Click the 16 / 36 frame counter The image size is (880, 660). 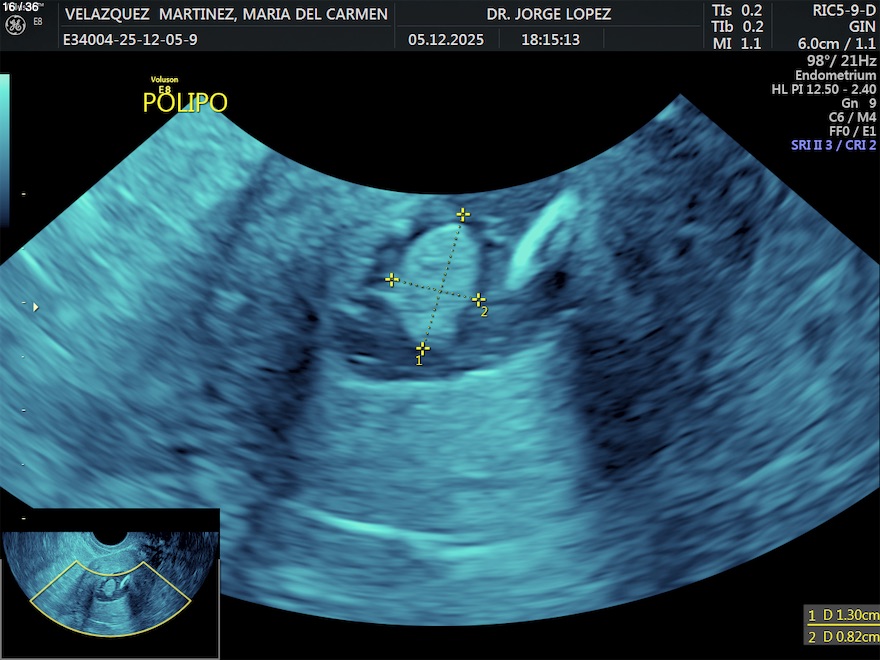pos(20,7)
